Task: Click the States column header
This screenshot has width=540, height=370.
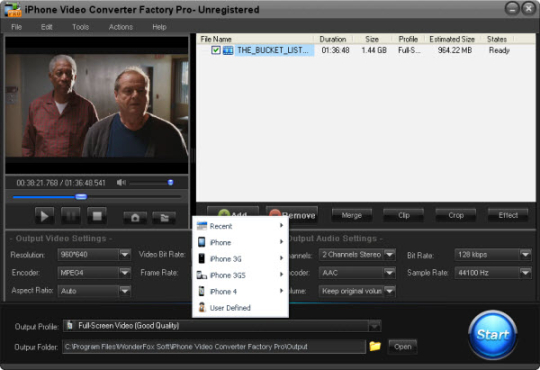Action: pos(497,39)
